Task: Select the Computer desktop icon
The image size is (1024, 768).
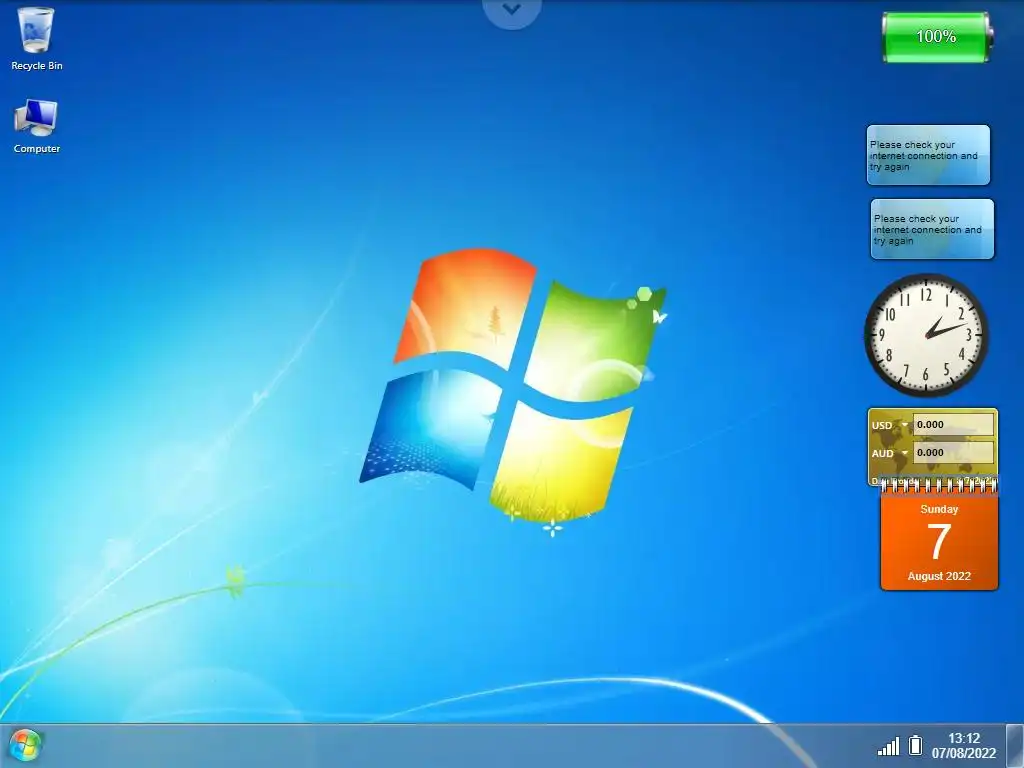Action: pos(37,126)
